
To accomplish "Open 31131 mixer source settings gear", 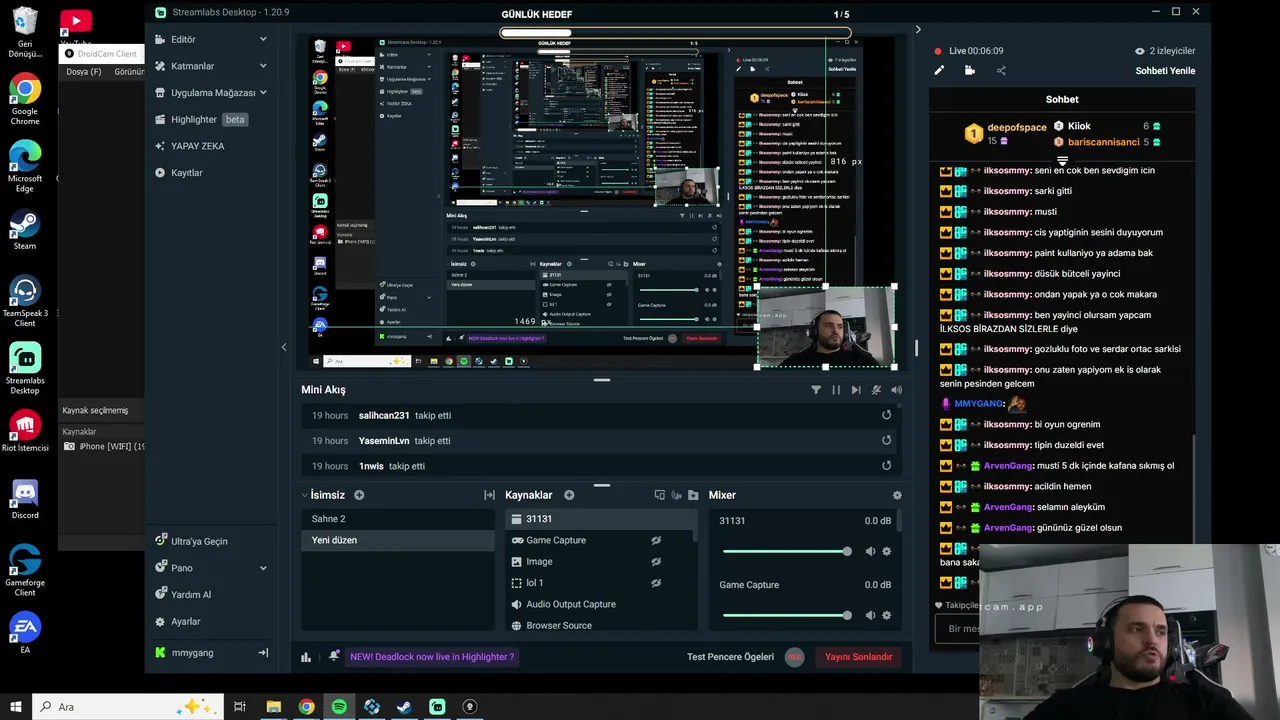I will pos(886,551).
